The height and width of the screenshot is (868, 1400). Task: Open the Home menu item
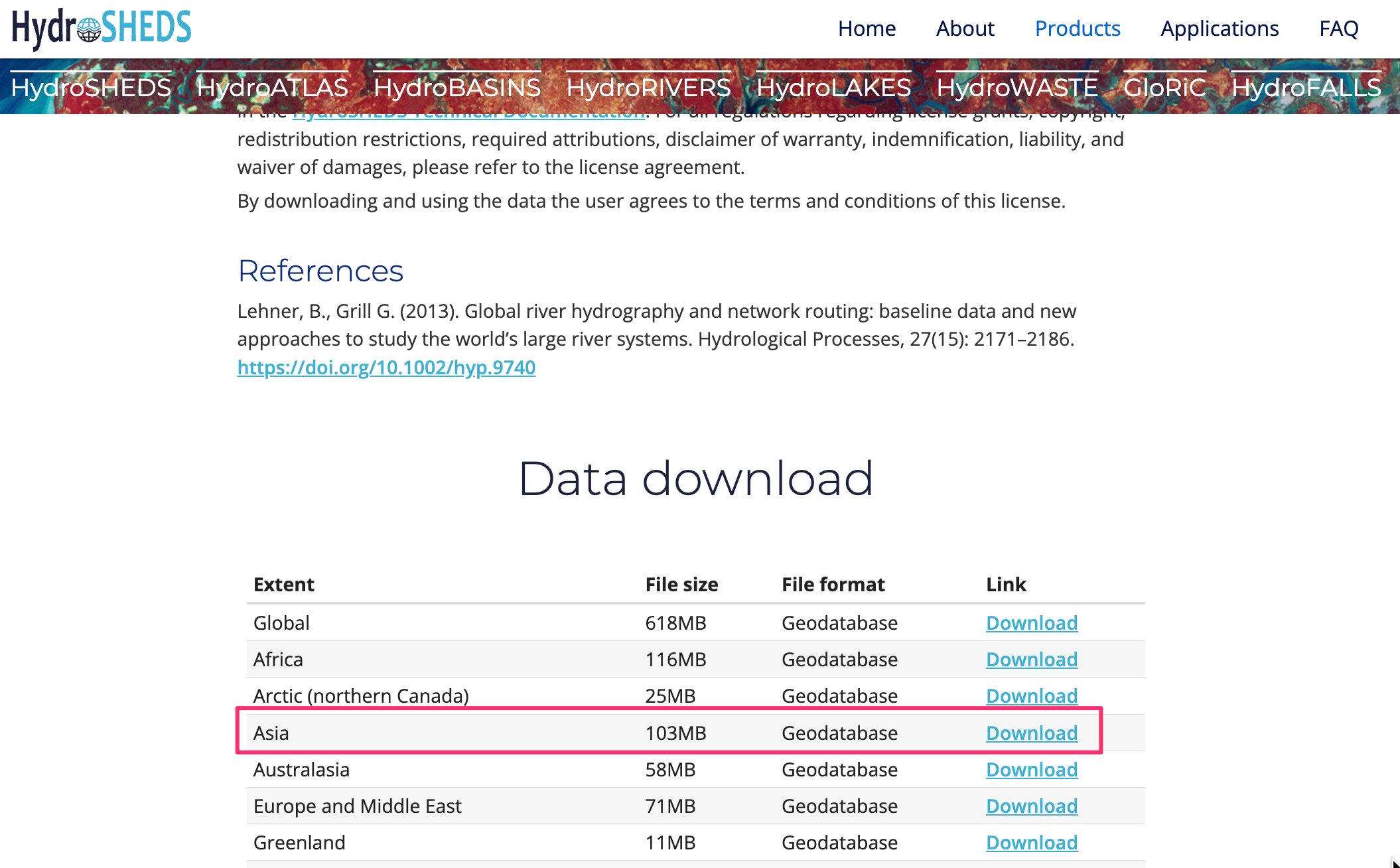pos(867,29)
